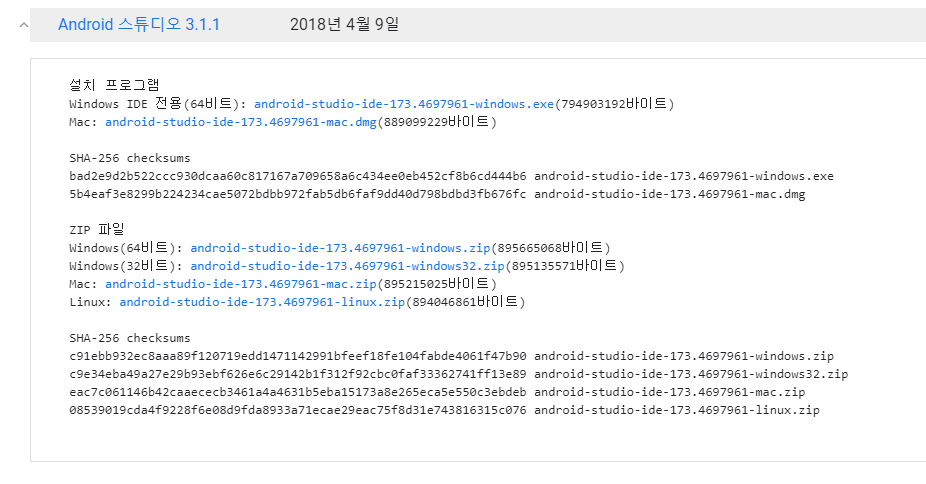This screenshot has width=926, height=484.
Task: Download android-studio-ide-173.4697961-windows32.zip file
Action: (x=347, y=266)
